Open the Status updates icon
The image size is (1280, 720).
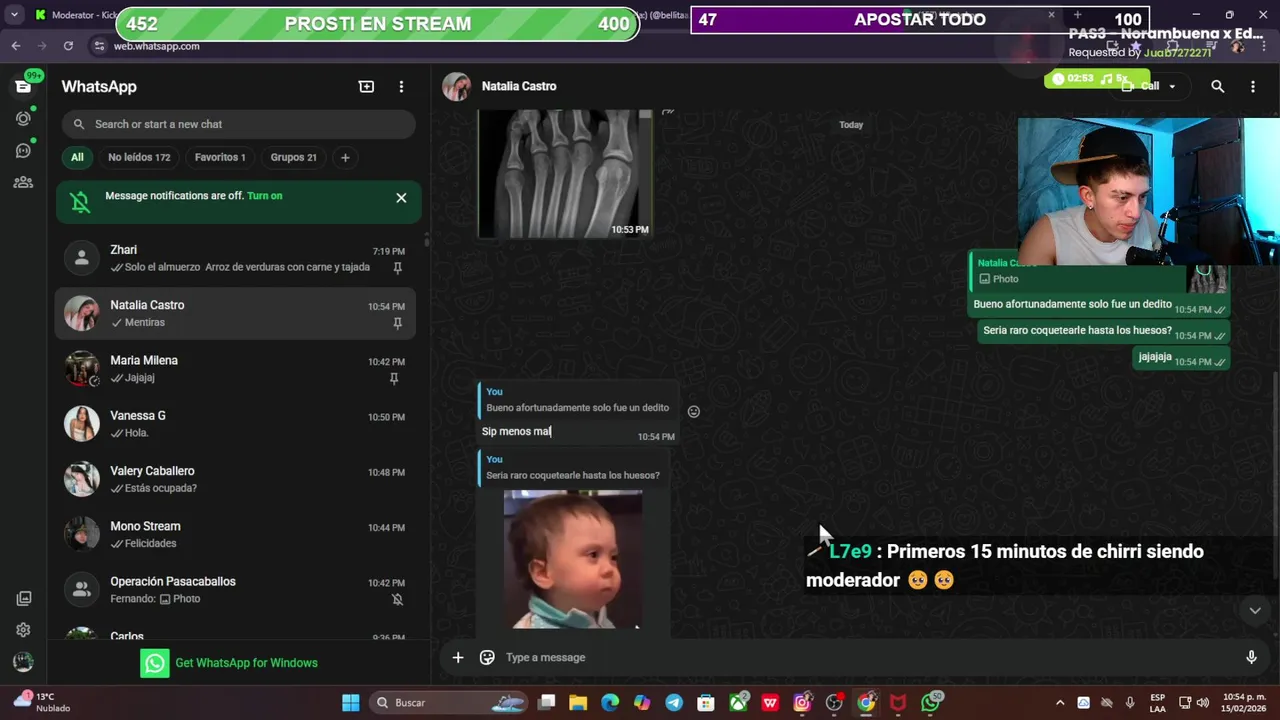coord(23,119)
